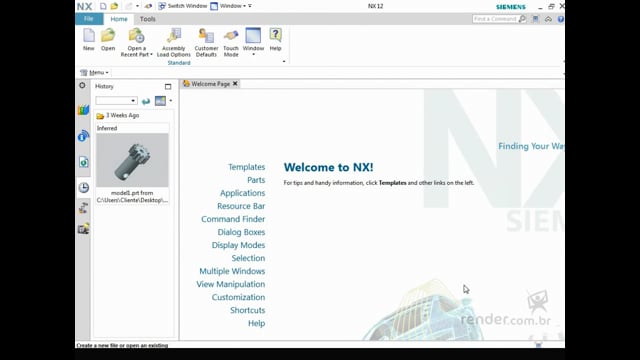
Task: Open the Reuse Library books tab in resource bar
Action: coord(83,110)
